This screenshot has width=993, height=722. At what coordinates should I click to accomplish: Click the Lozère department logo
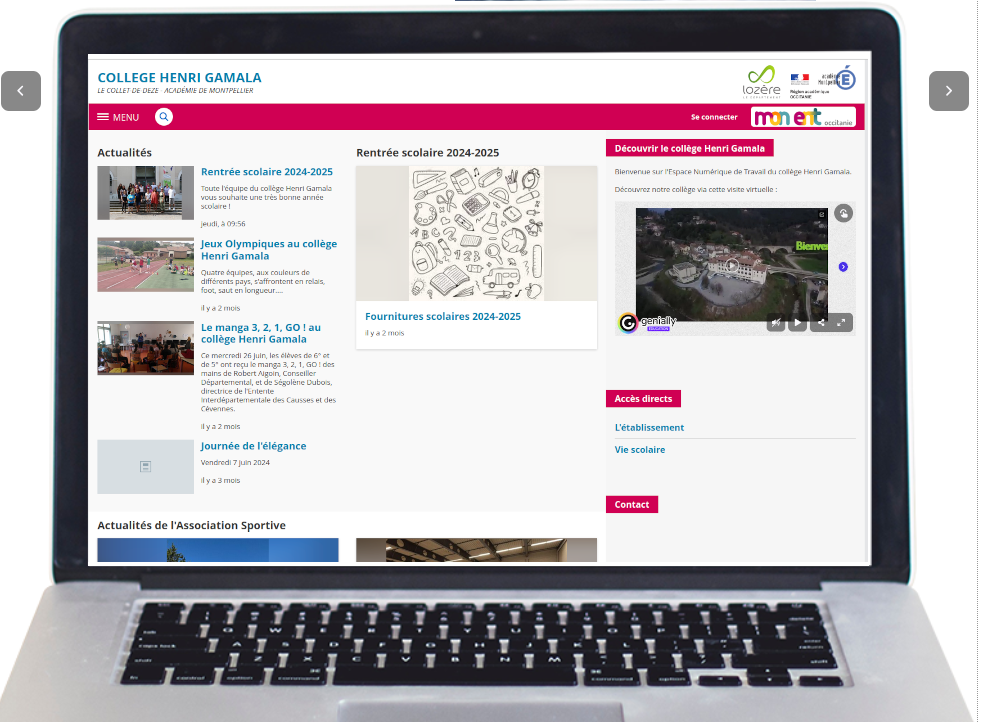(x=761, y=80)
